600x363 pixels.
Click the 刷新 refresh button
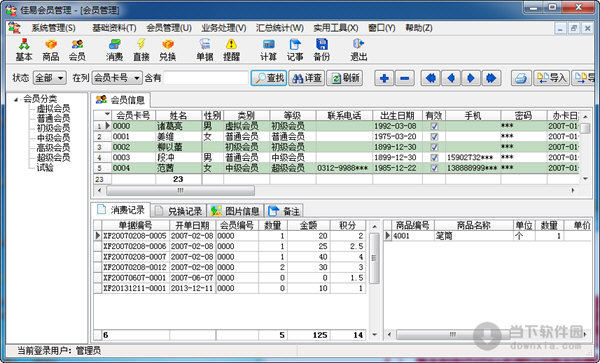(344, 78)
